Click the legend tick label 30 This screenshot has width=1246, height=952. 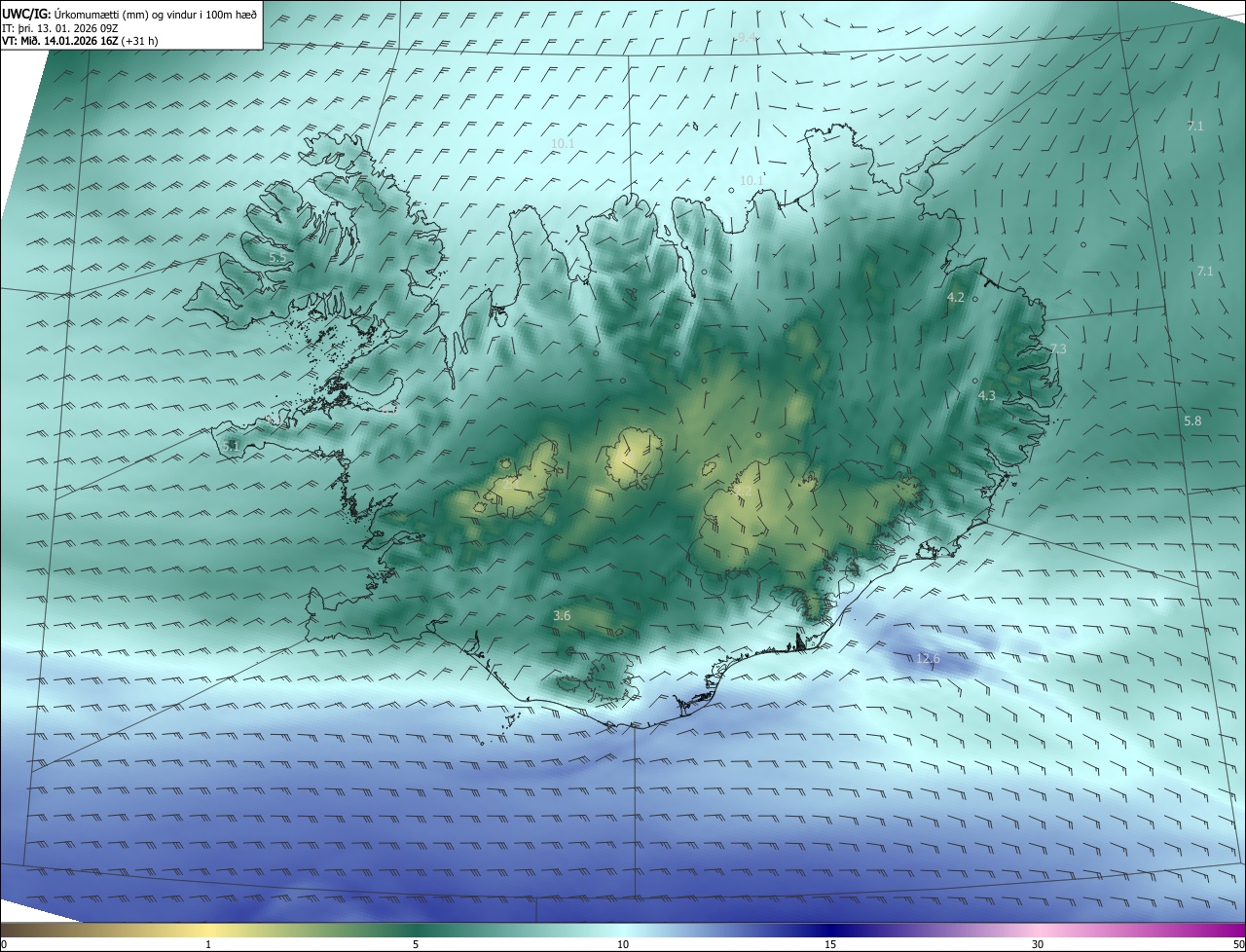click(x=1038, y=945)
